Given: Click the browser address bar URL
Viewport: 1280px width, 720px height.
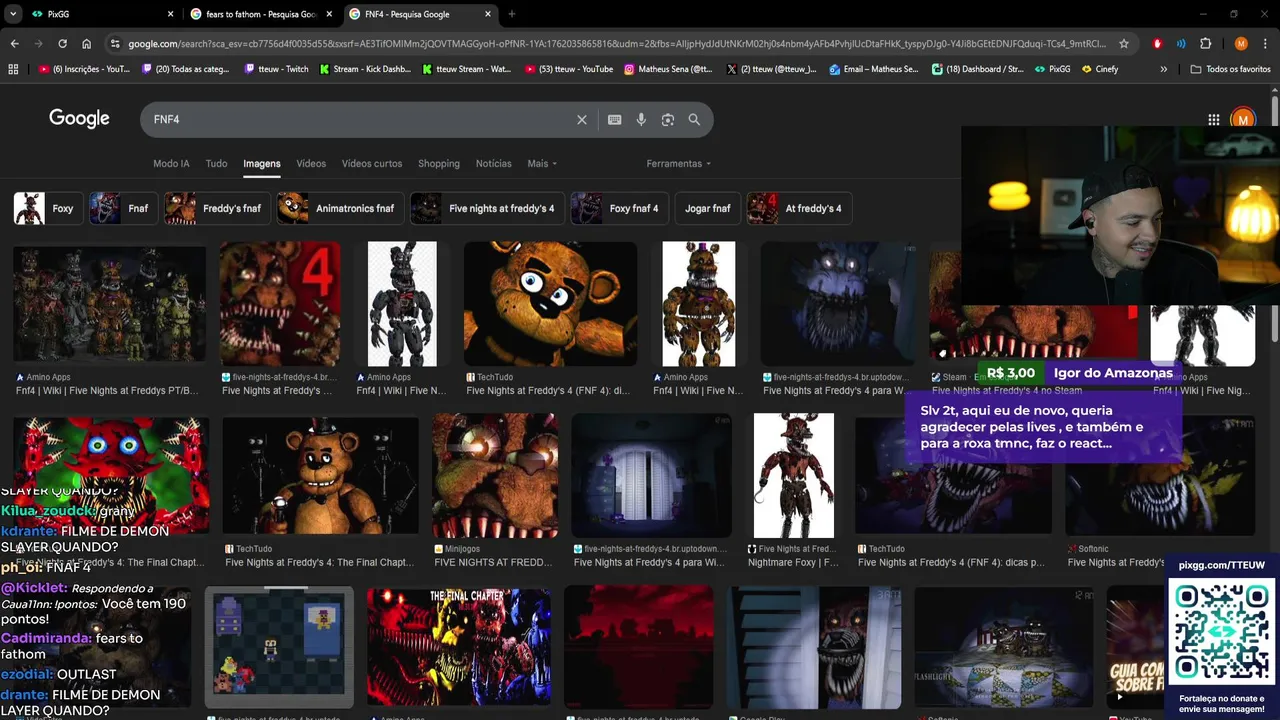Looking at the screenshot, I should coord(617,44).
